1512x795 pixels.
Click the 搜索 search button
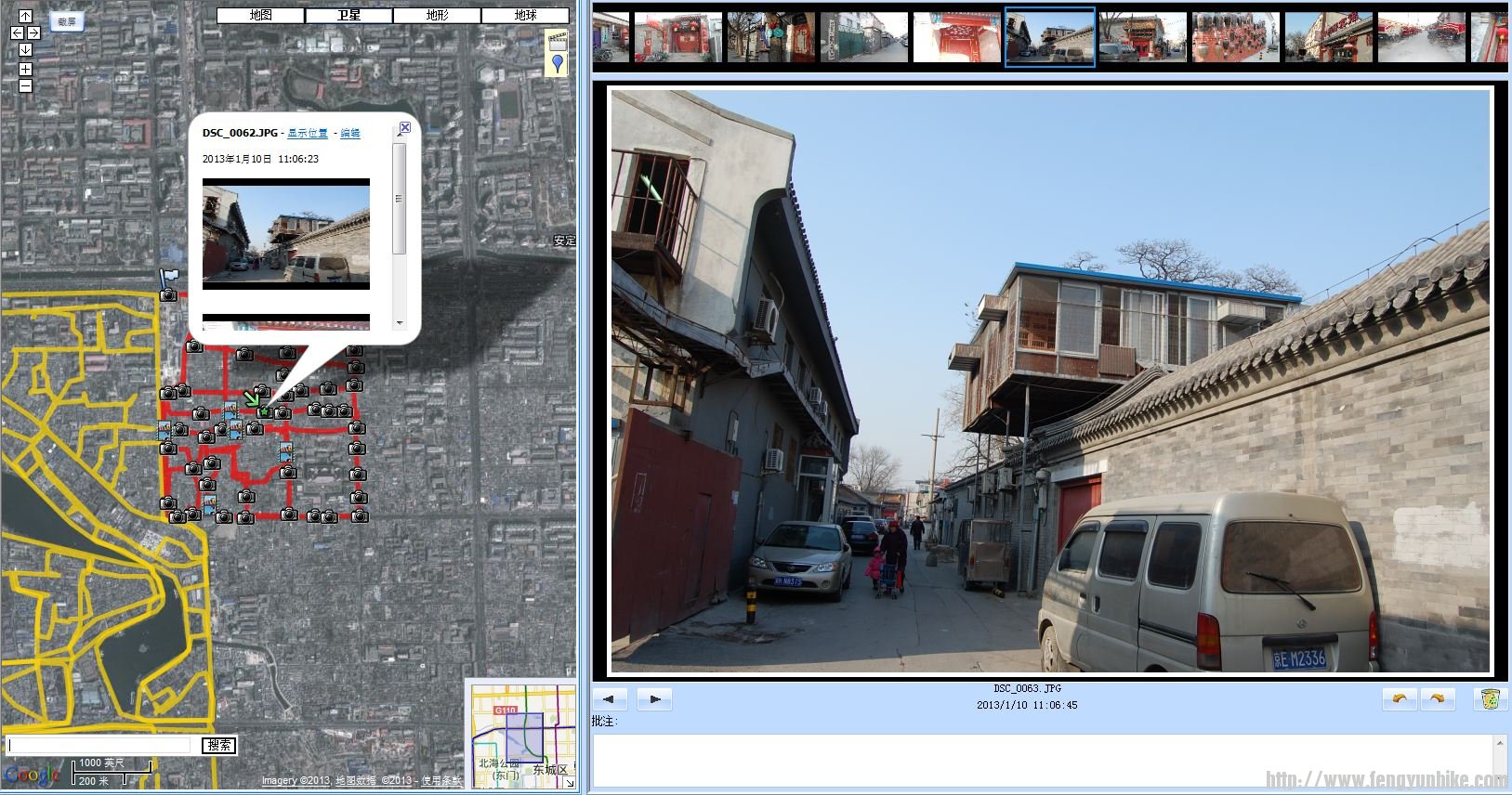(x=219, y=745)
